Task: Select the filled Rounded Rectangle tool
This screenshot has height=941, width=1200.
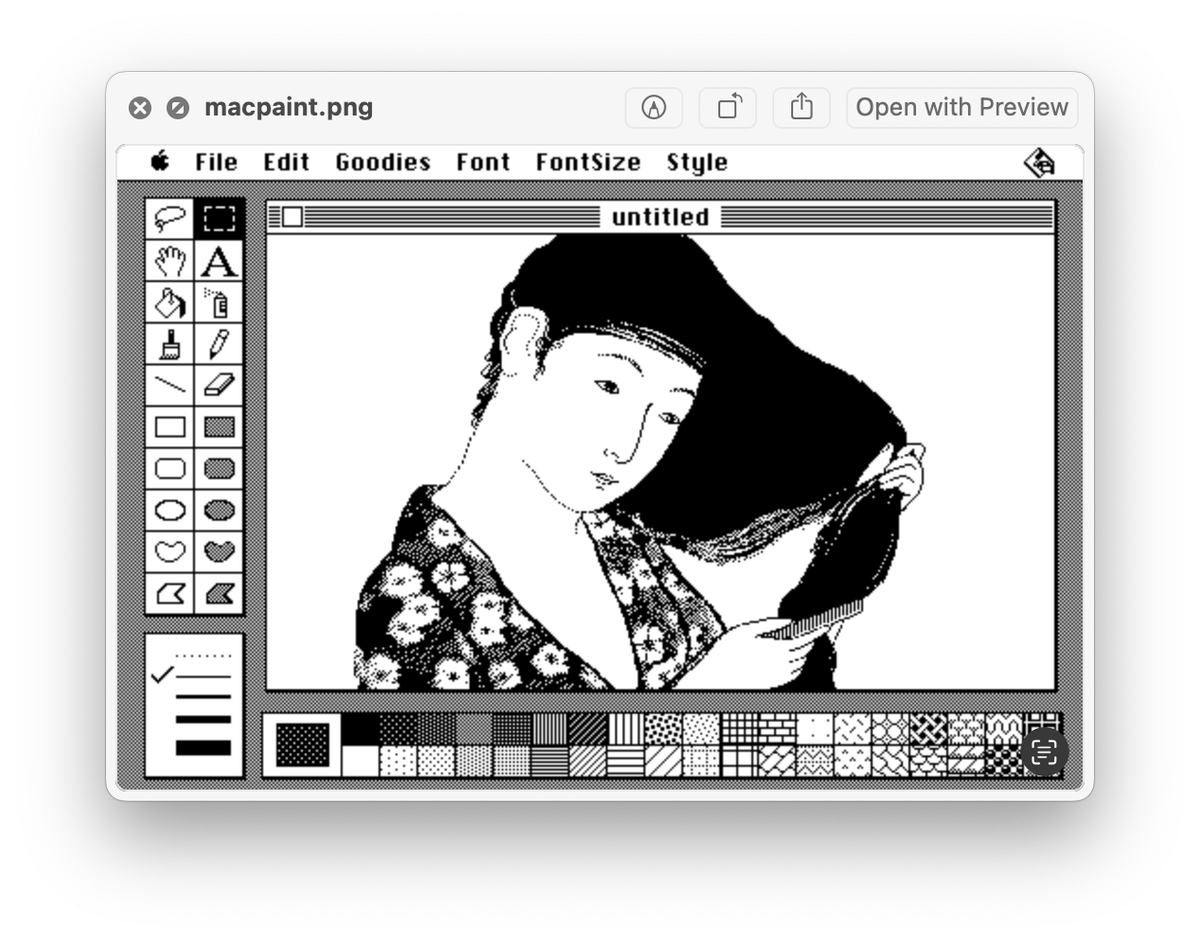Action: [x=219, y=468]
